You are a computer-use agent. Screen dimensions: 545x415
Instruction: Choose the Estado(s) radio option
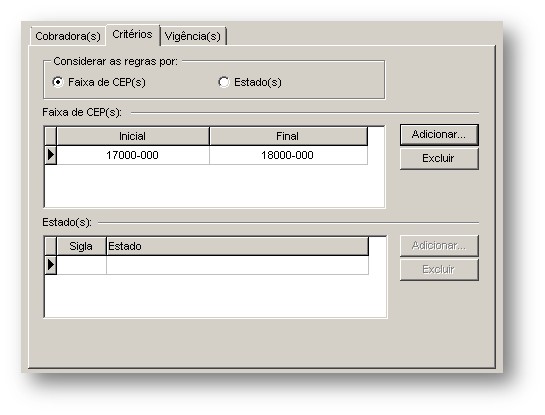250,82
